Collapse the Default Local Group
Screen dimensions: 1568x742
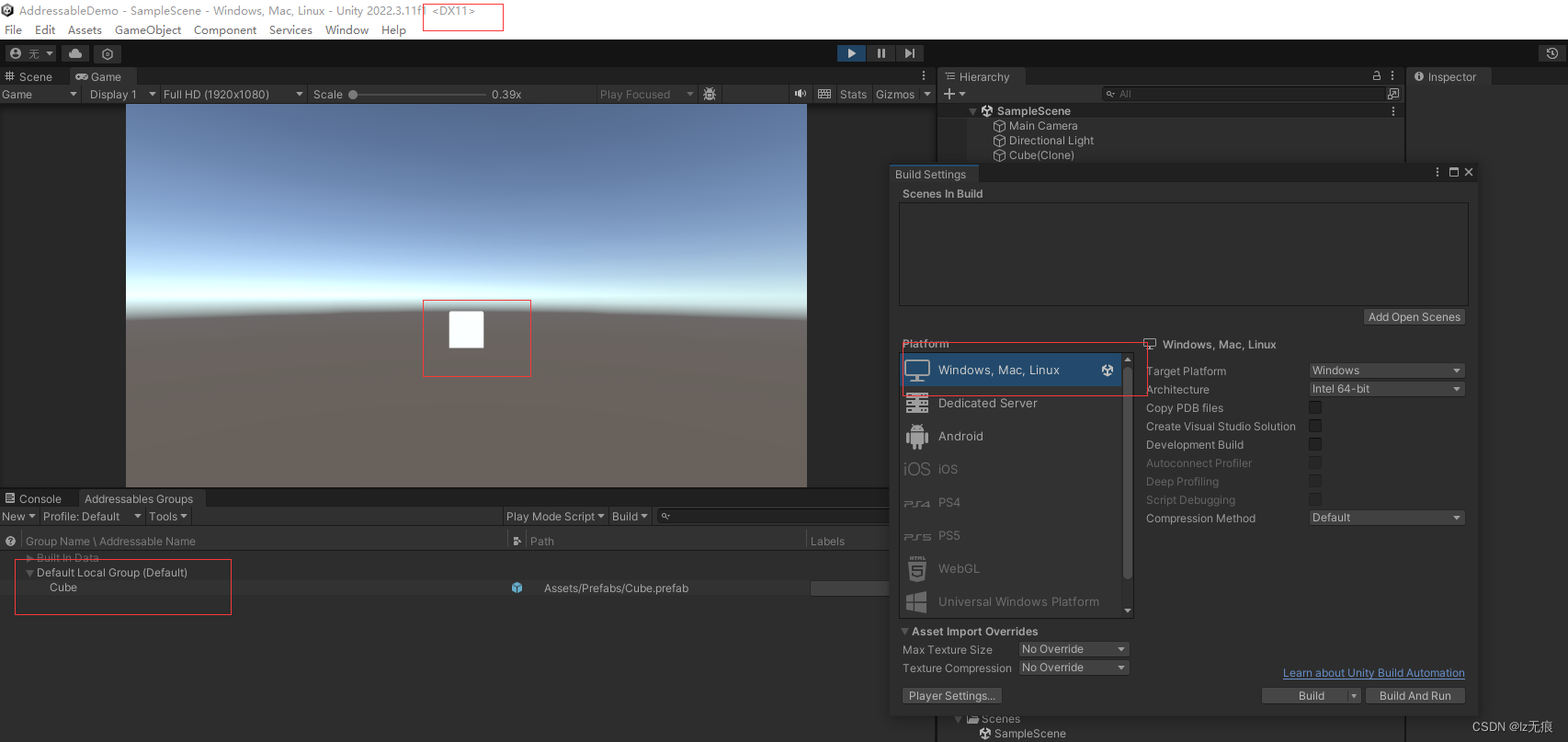pyautogui.click(x=30, y=573)
